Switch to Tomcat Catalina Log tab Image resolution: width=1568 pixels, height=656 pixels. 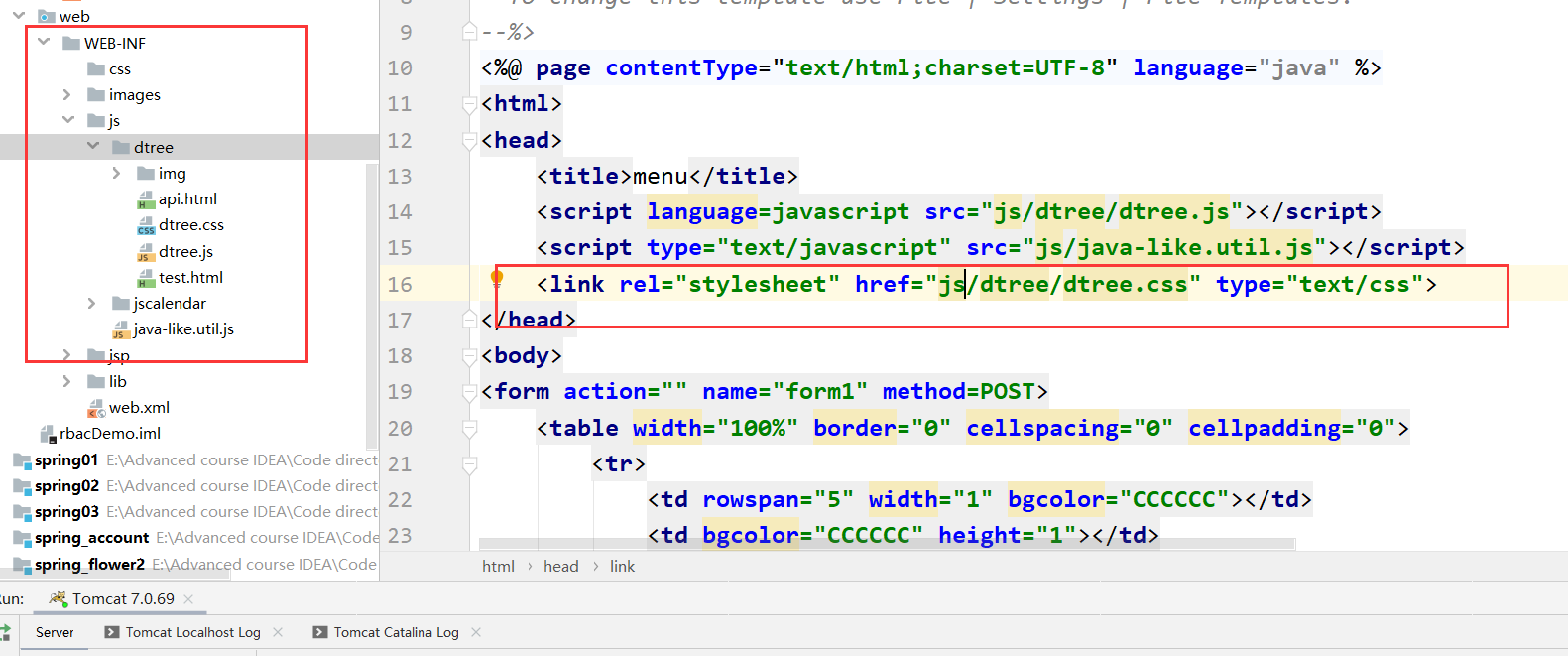tap(397, 632)
